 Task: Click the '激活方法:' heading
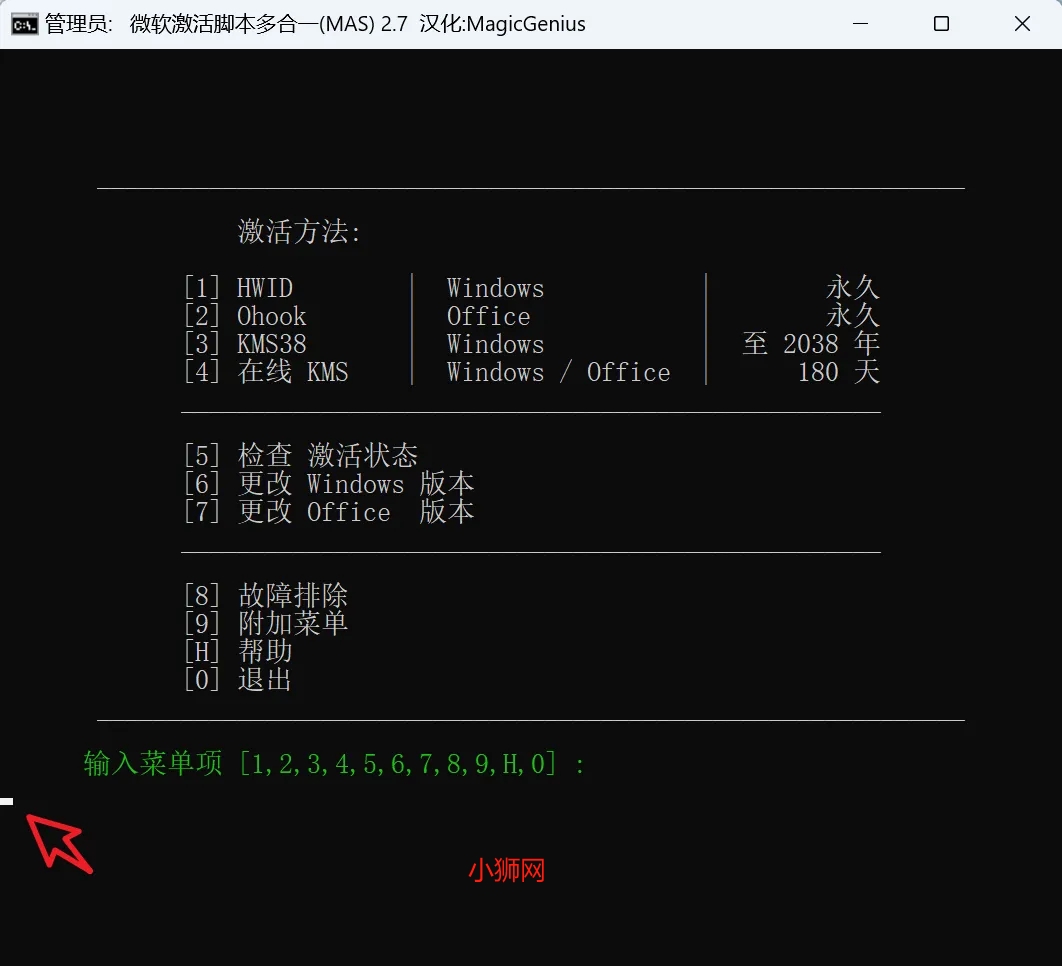click(299, 232)
